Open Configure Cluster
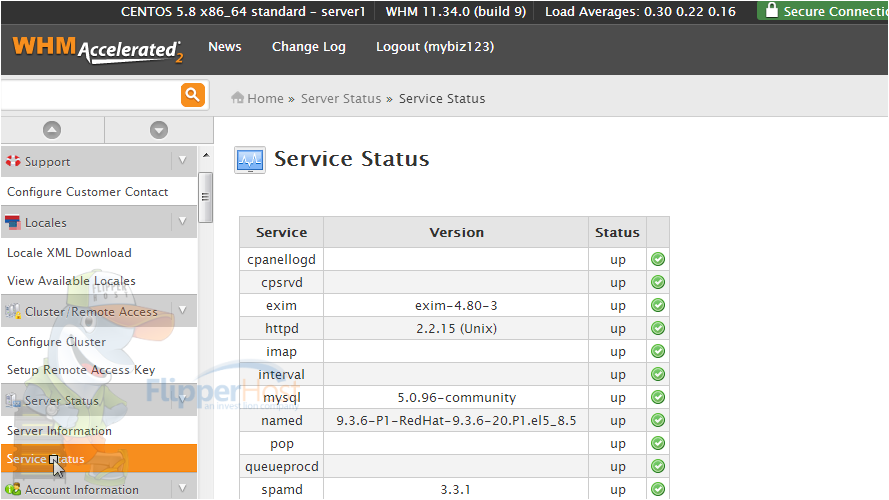The width and height of the screenshot is (889, 500). click(56, 342)
